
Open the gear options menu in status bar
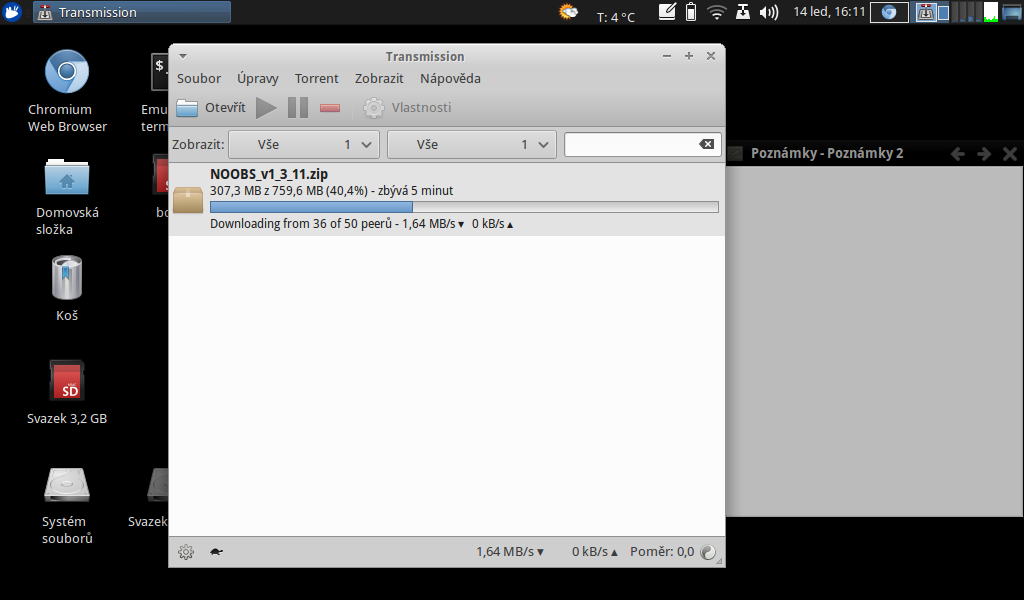coord(185,551)
